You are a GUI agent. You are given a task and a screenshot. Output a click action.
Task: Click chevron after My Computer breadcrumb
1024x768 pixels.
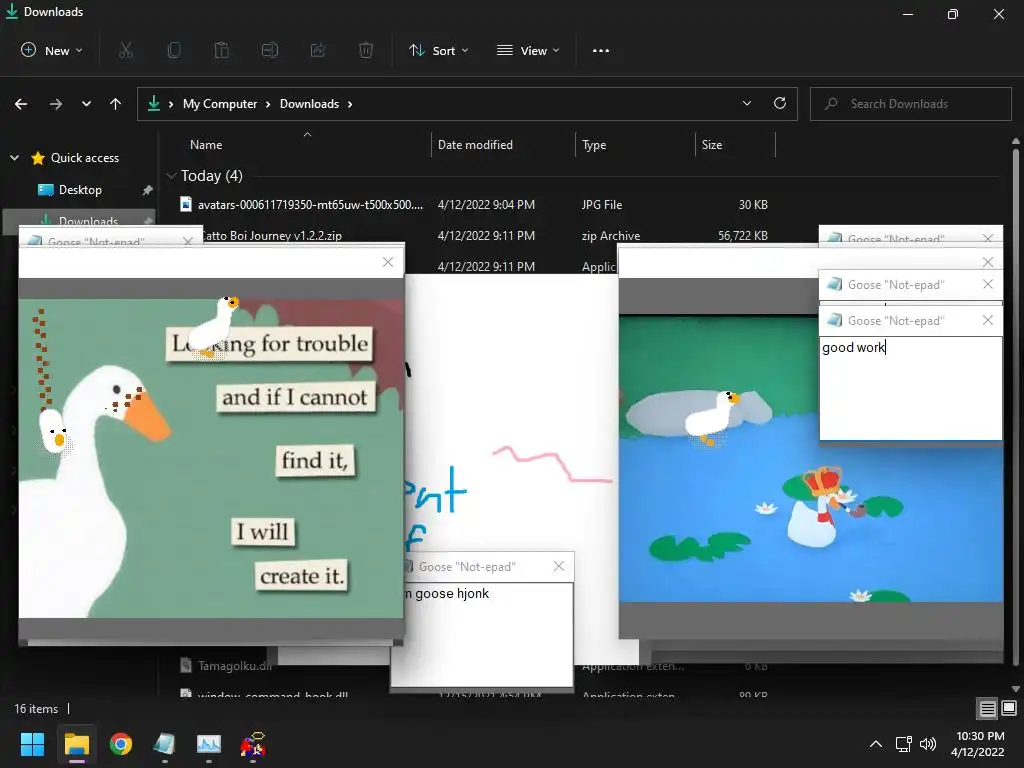(268, 104)
